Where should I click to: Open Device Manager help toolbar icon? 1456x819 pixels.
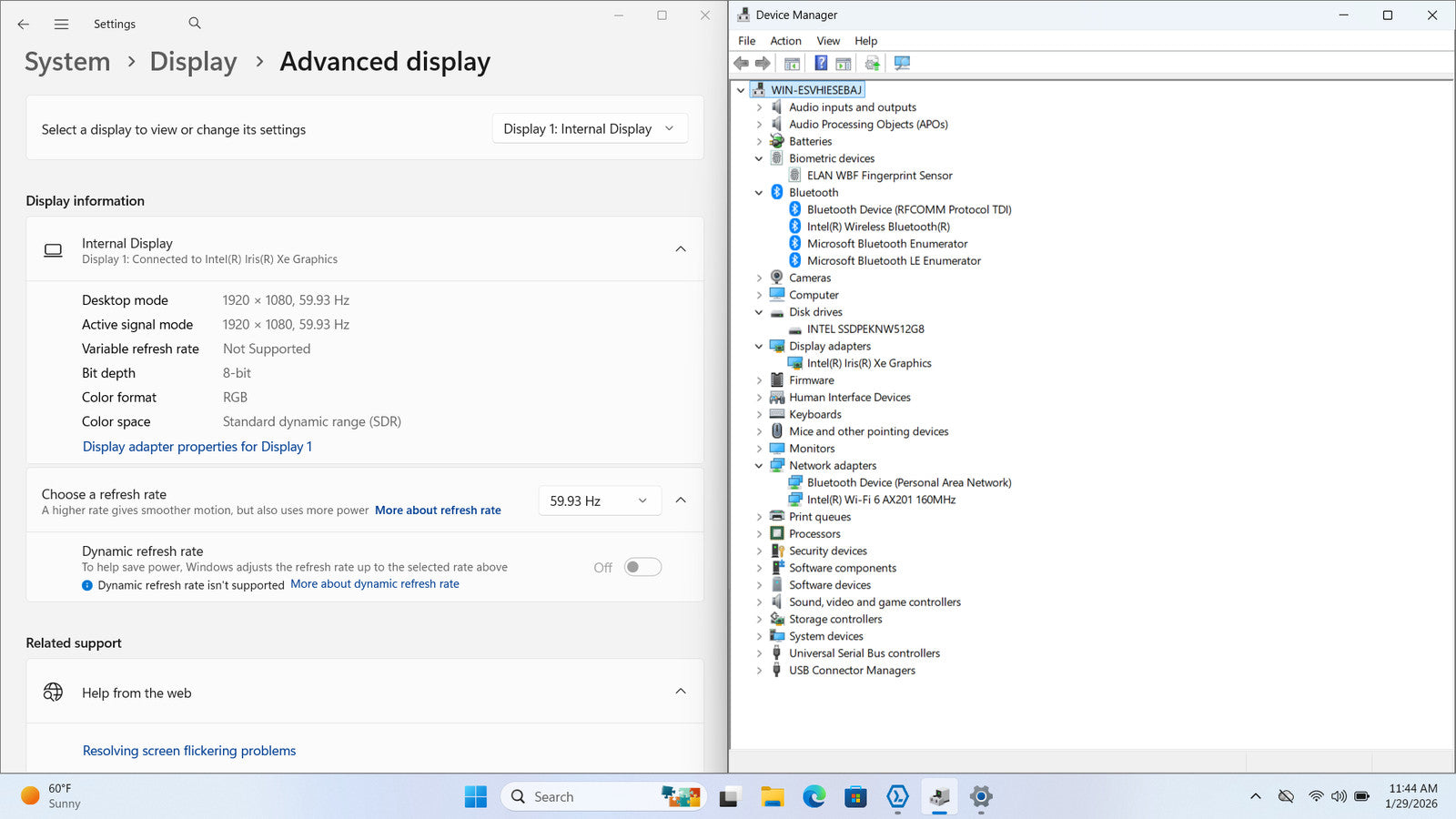click(821, 63)
